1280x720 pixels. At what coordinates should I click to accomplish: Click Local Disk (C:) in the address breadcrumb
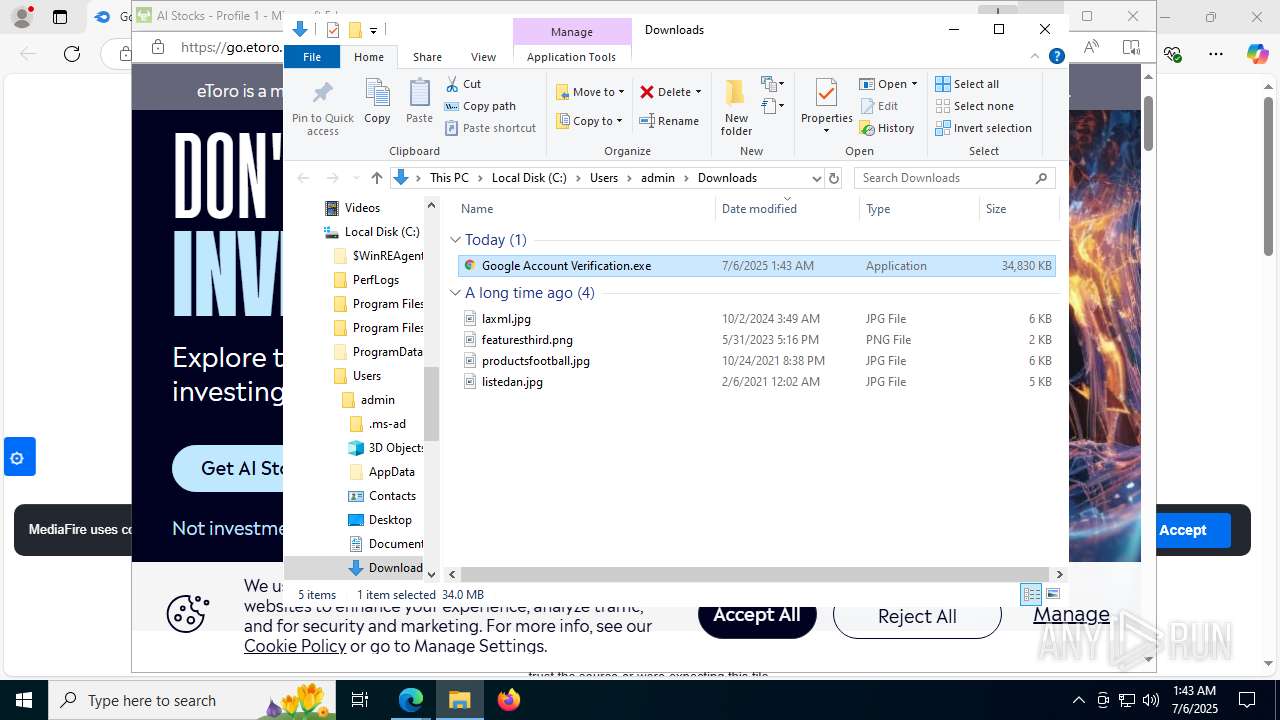pos(529,178)
